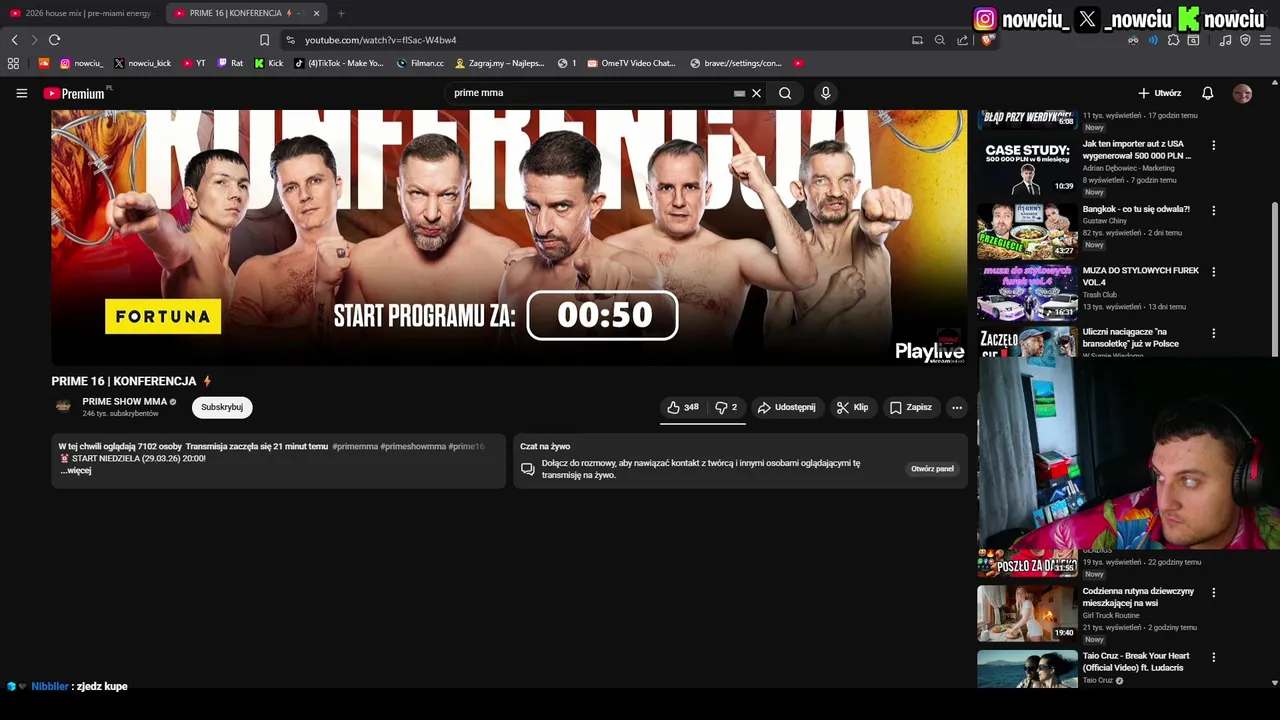Open the YouTube guide hamburger menu
Image resolution: width=1280 pixels, height=720 pixels.
click(21, 93)
